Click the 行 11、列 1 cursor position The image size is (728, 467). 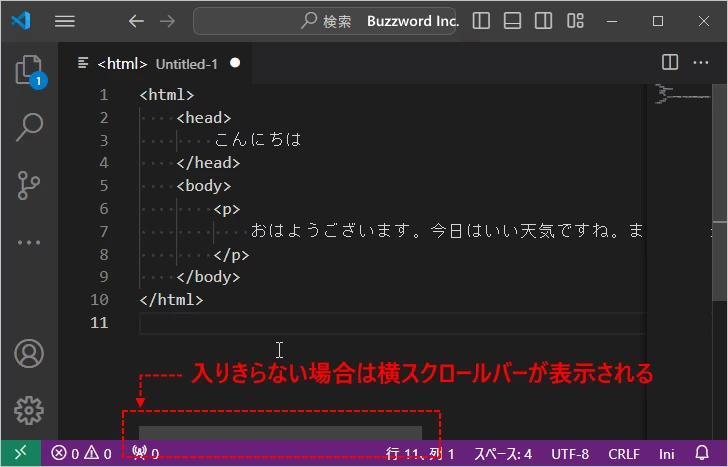[x=420, y=454]
